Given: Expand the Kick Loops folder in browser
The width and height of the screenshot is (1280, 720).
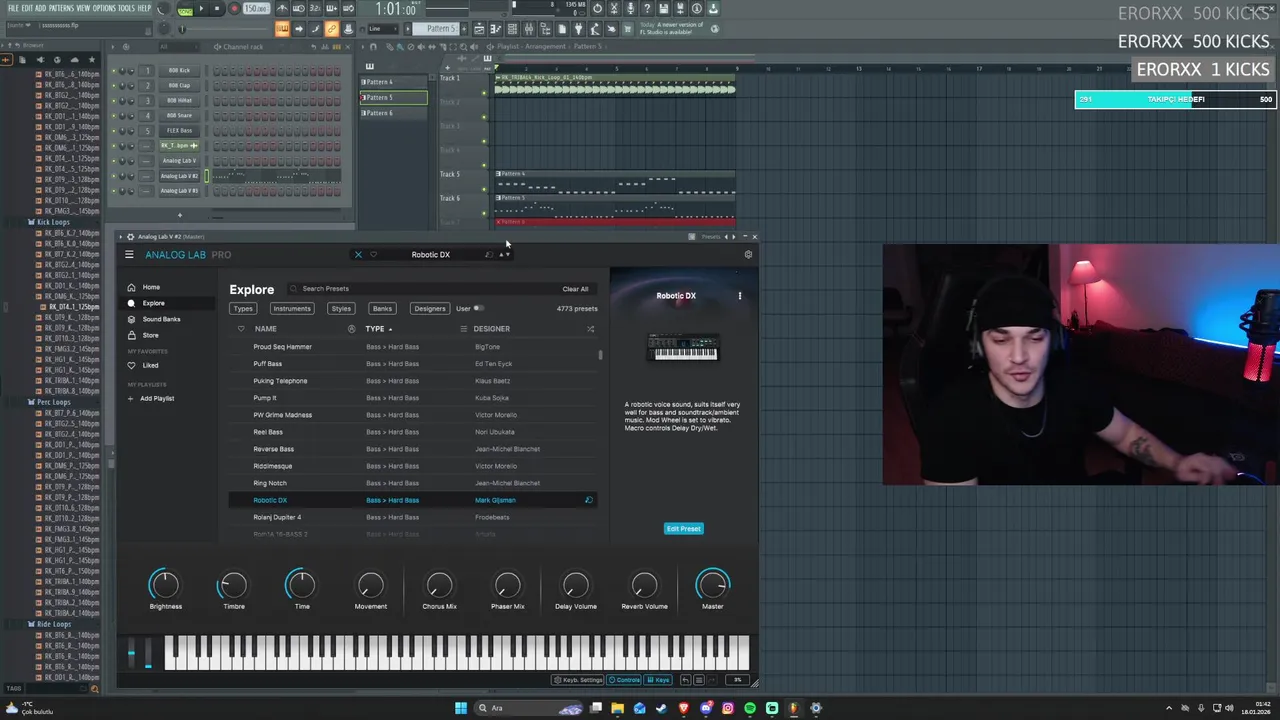Looking at the screenshot, I should (52, 222).
